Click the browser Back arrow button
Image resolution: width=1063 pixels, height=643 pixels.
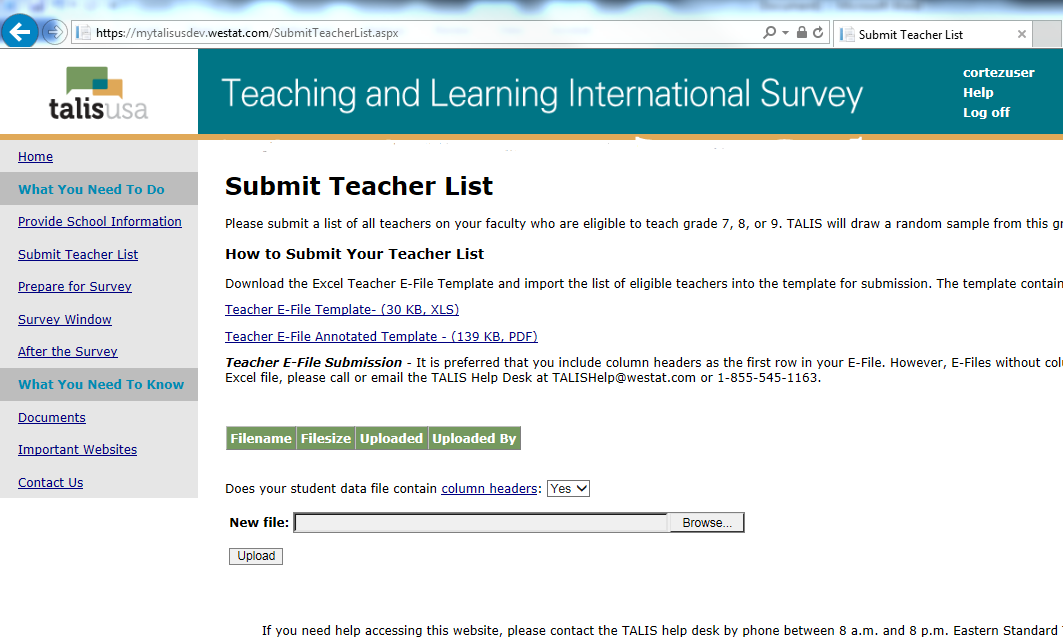(20, 31)
